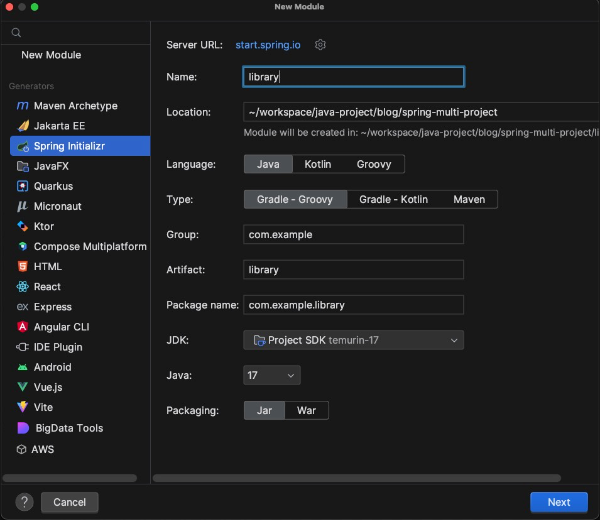Click the IDE Plugin plug icon
Image resolution: width=600 pixels, height=520 pixels.
pyautogui.click(x=22, y=347)
